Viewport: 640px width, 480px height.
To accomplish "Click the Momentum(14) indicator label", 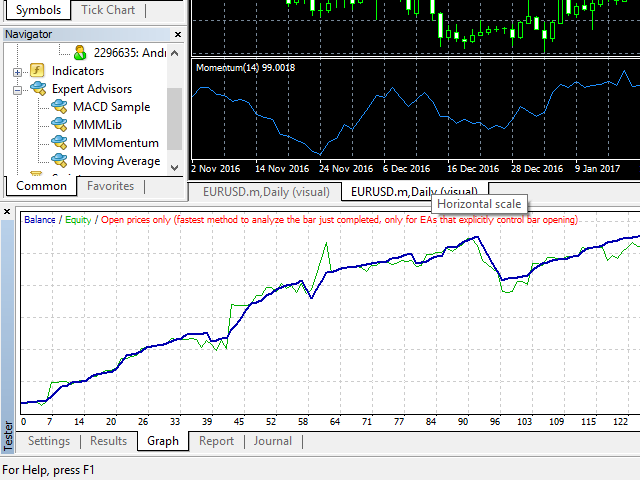I will [x=244, y=68].
